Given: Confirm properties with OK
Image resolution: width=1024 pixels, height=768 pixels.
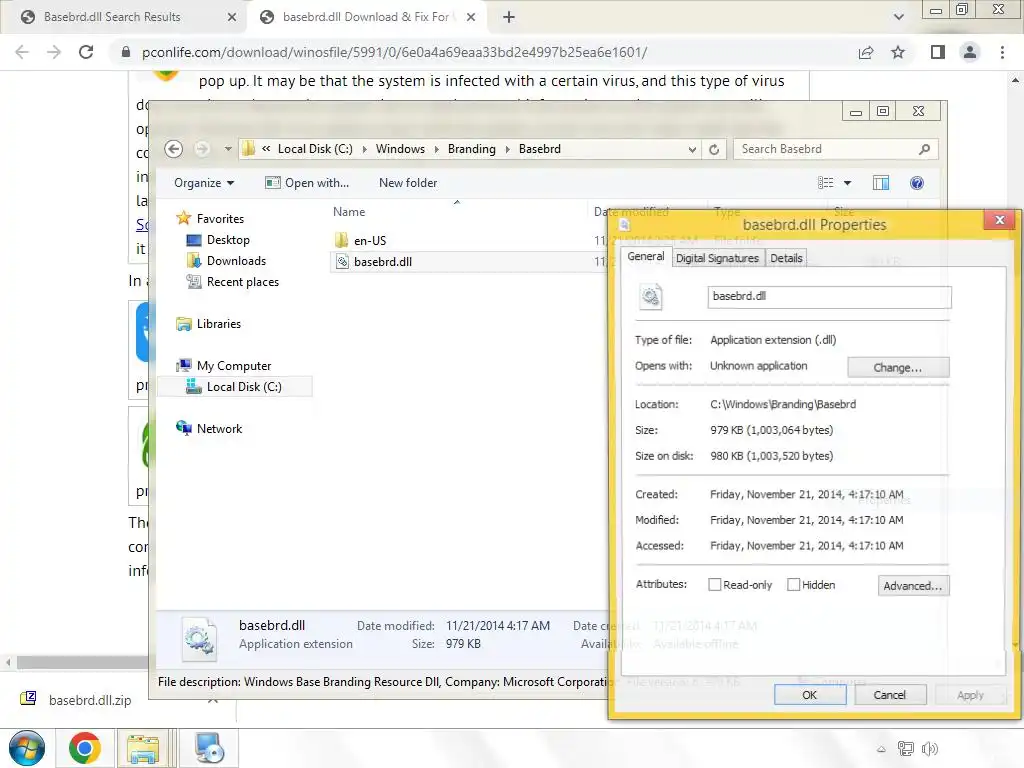Looking at the screenshot, I should (810, 695).
